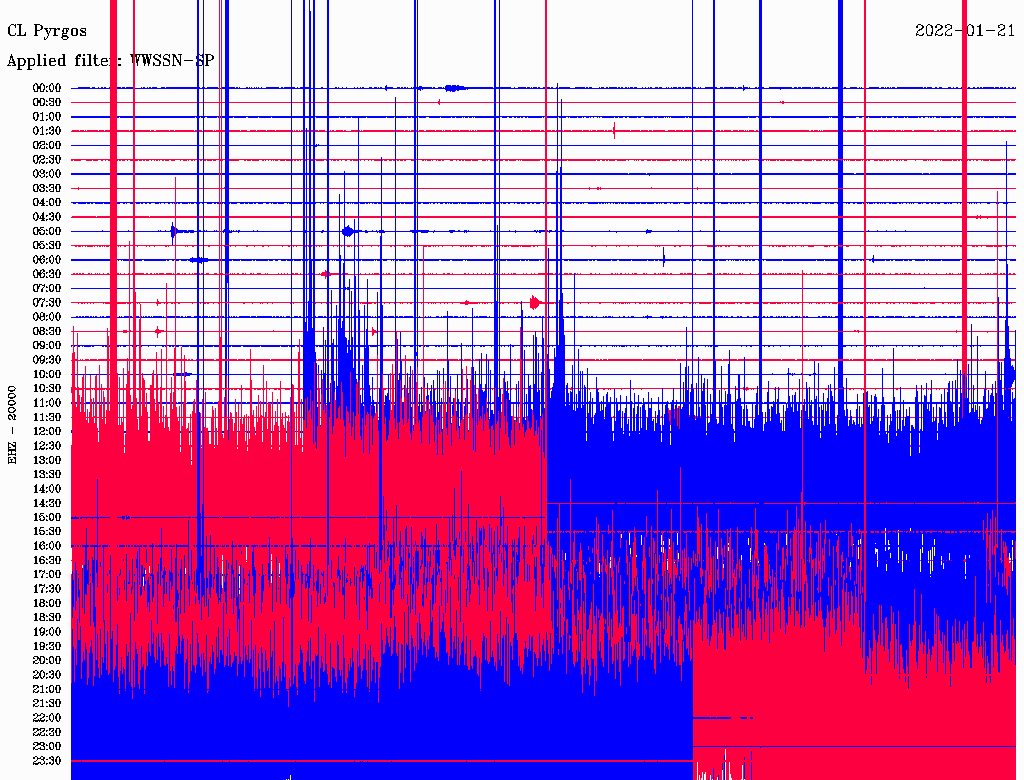Click the CL Pyrgos station title

click(47, 31)
